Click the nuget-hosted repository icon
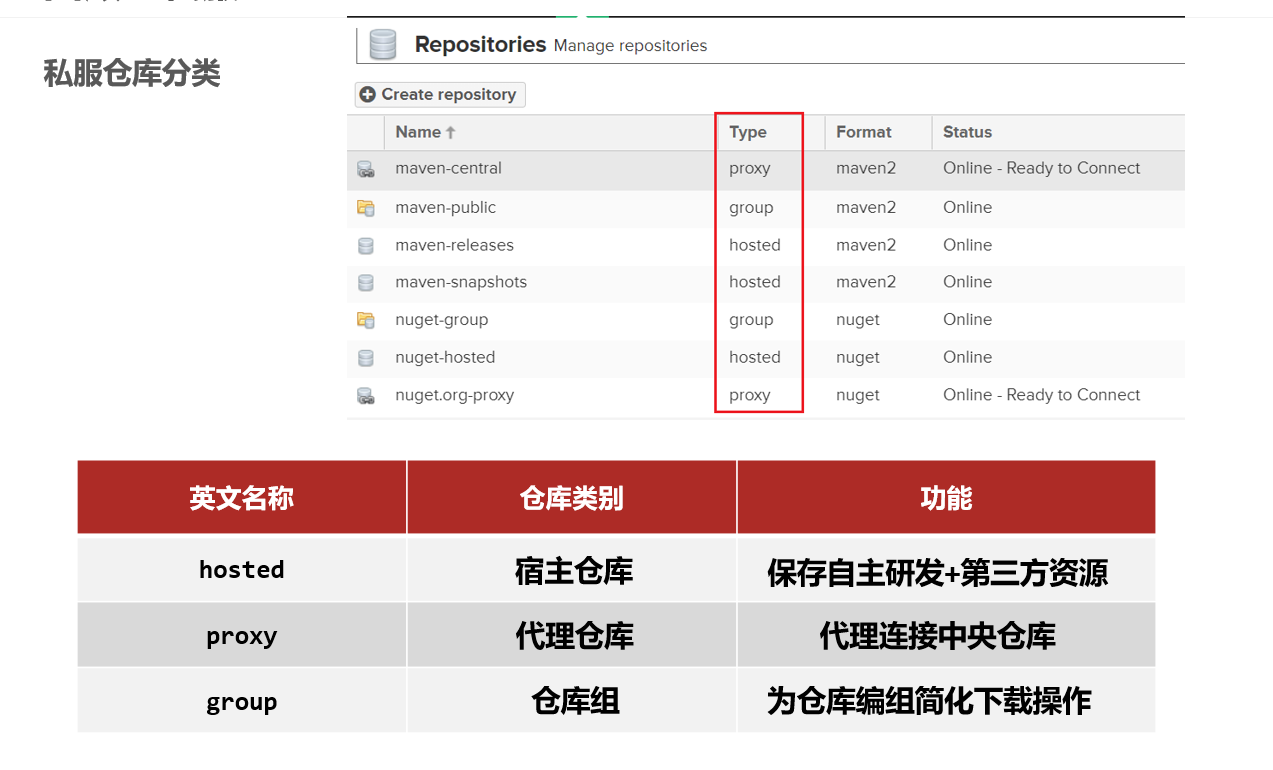 coord(366,358)
